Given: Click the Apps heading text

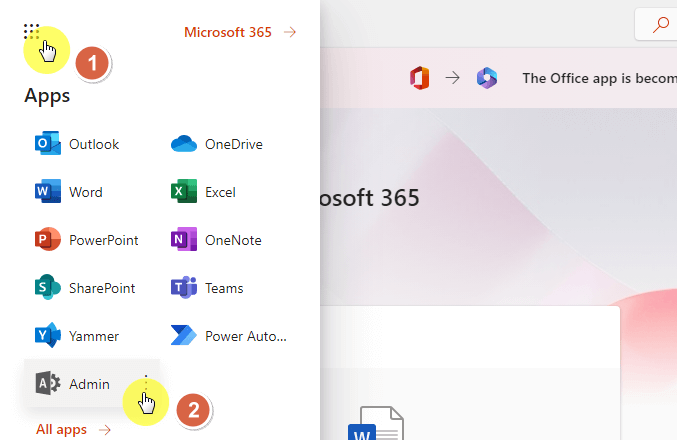Looking at the screenshot, I should (x=47, y=96).
